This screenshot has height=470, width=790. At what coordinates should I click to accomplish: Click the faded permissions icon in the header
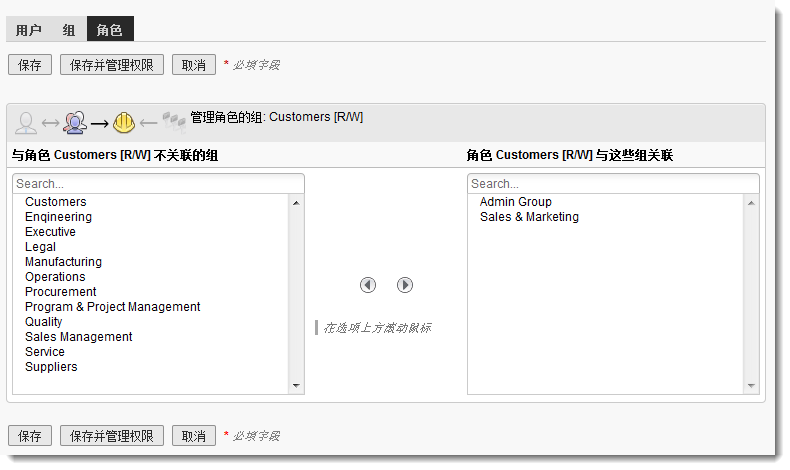174,122
